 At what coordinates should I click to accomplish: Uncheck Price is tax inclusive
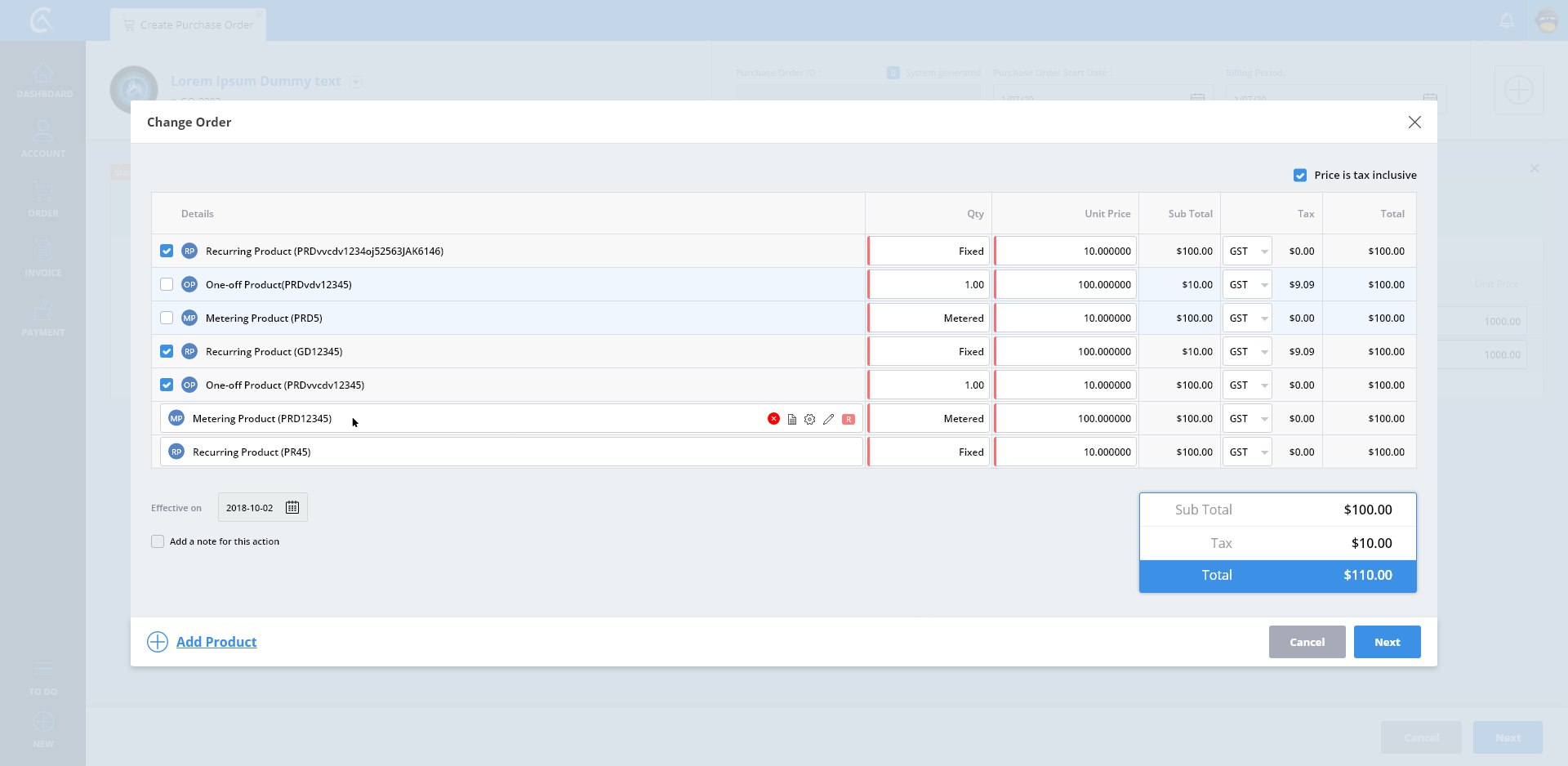click(1300, 176)
